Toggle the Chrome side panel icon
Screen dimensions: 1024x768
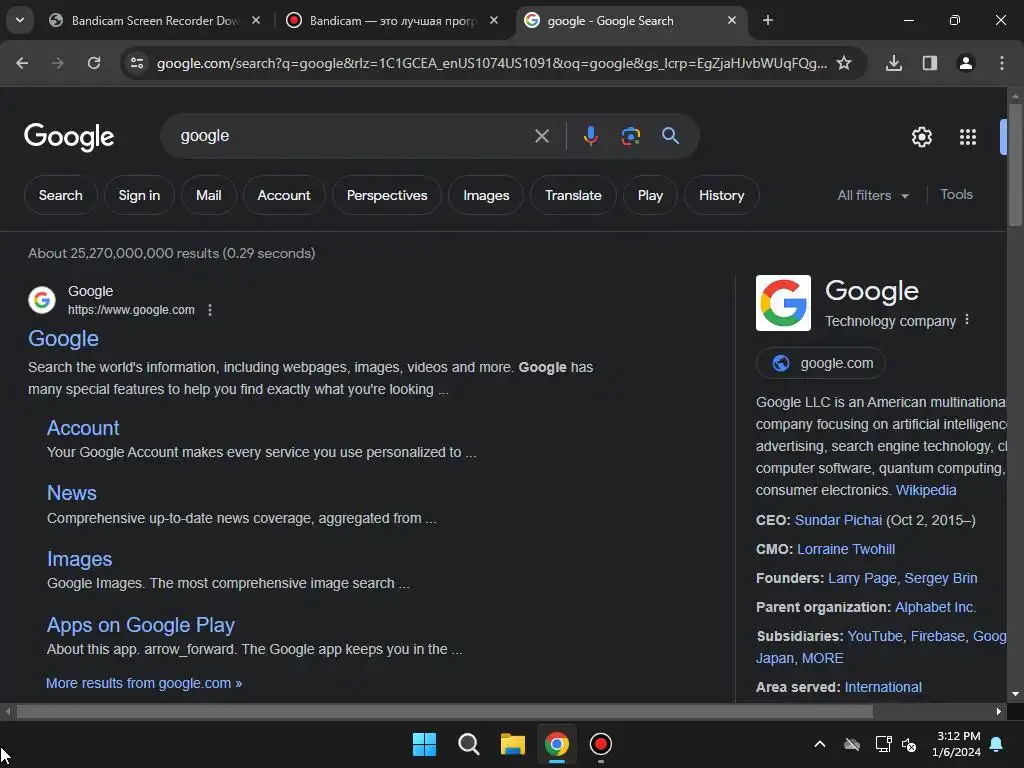(x=930, y=63)
